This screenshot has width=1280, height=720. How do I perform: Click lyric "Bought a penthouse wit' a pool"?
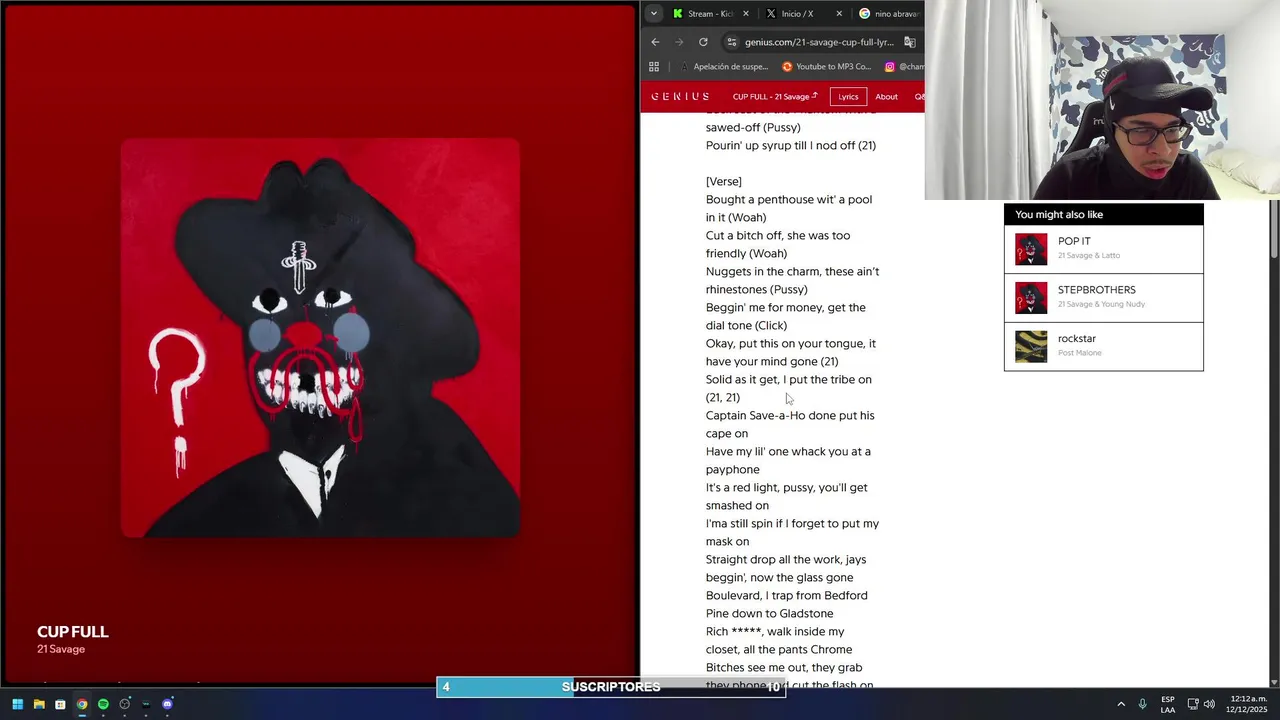789,199
